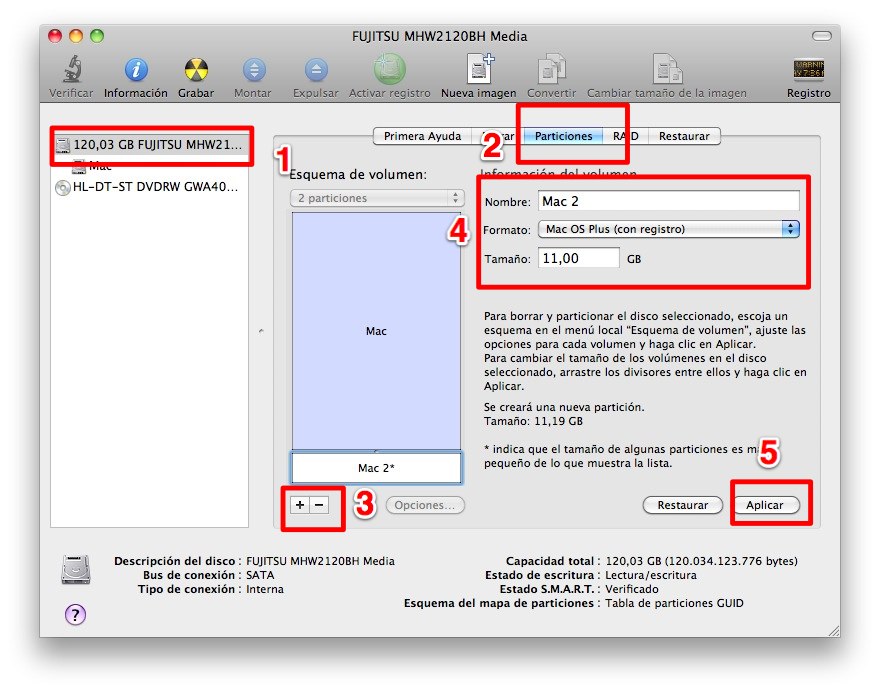This screenshot has width=880, height=692.
Task: Switch to the Primera Ayuda tab
Action: (422, 136)
